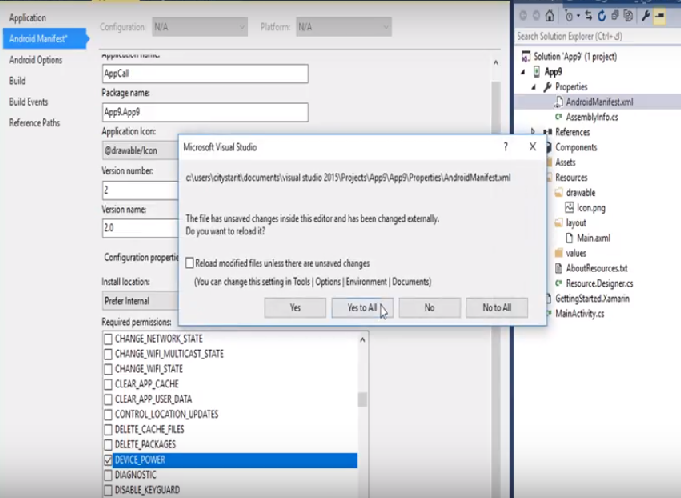Click the AssemblyInfo.cs C# file icon
This screenshot has width=681, height=498.
coord(559,117)
